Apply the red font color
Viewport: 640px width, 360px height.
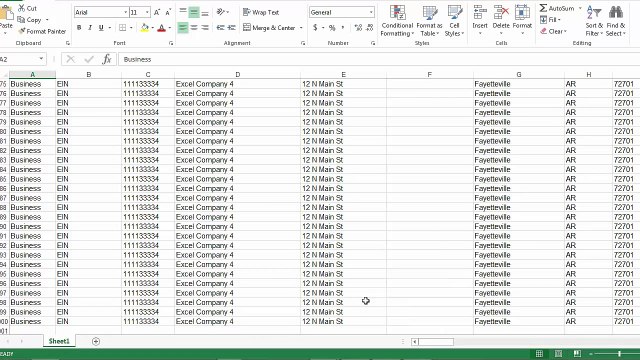click(162, 28)
